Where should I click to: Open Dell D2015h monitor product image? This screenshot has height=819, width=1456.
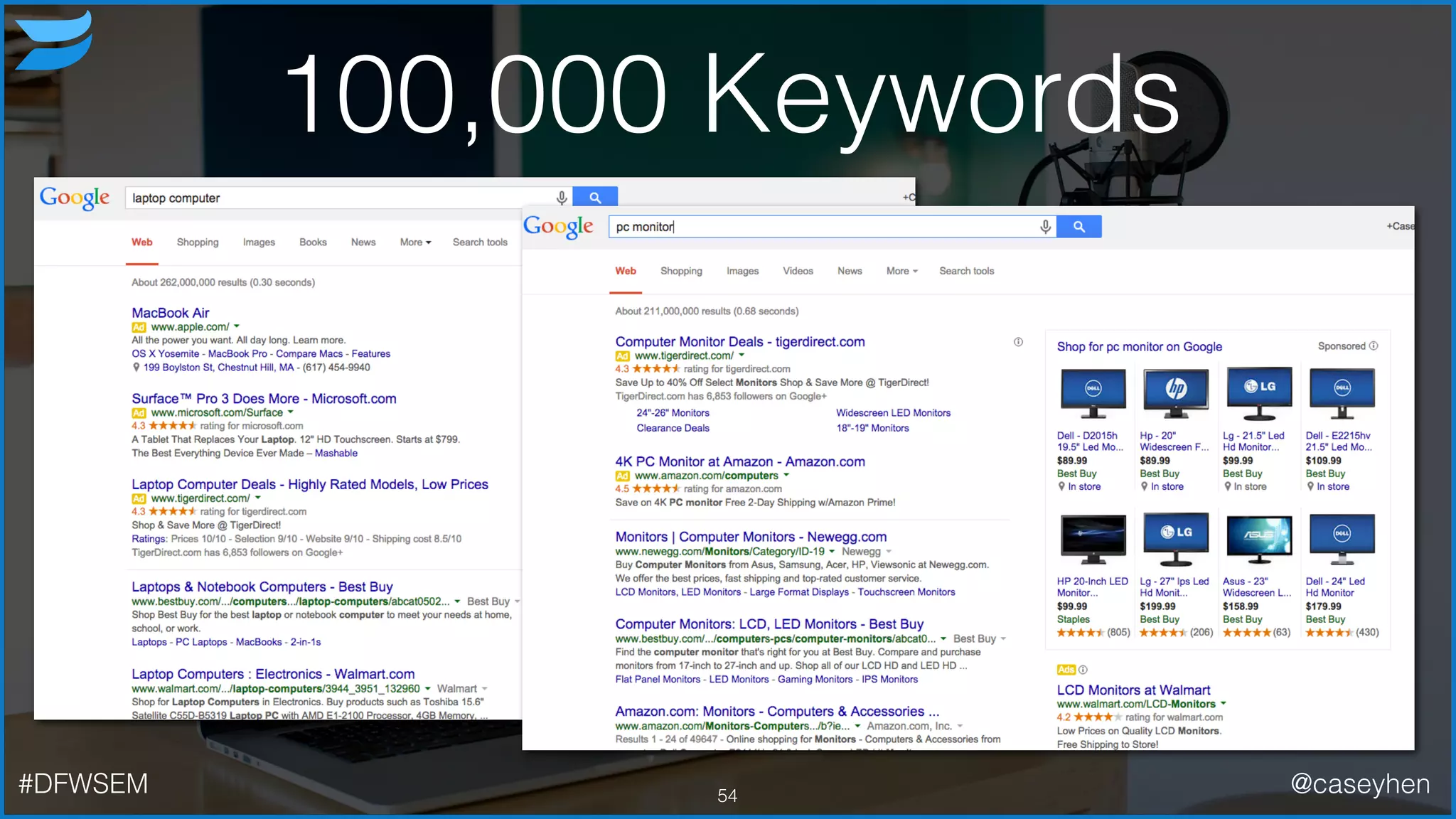(x=1093, y=394)
